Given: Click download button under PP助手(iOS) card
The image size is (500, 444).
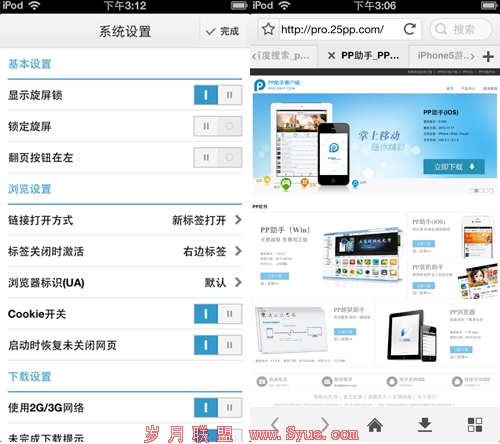Looking at the screenshot, I should pyautogui.click(x=423, y=243).
